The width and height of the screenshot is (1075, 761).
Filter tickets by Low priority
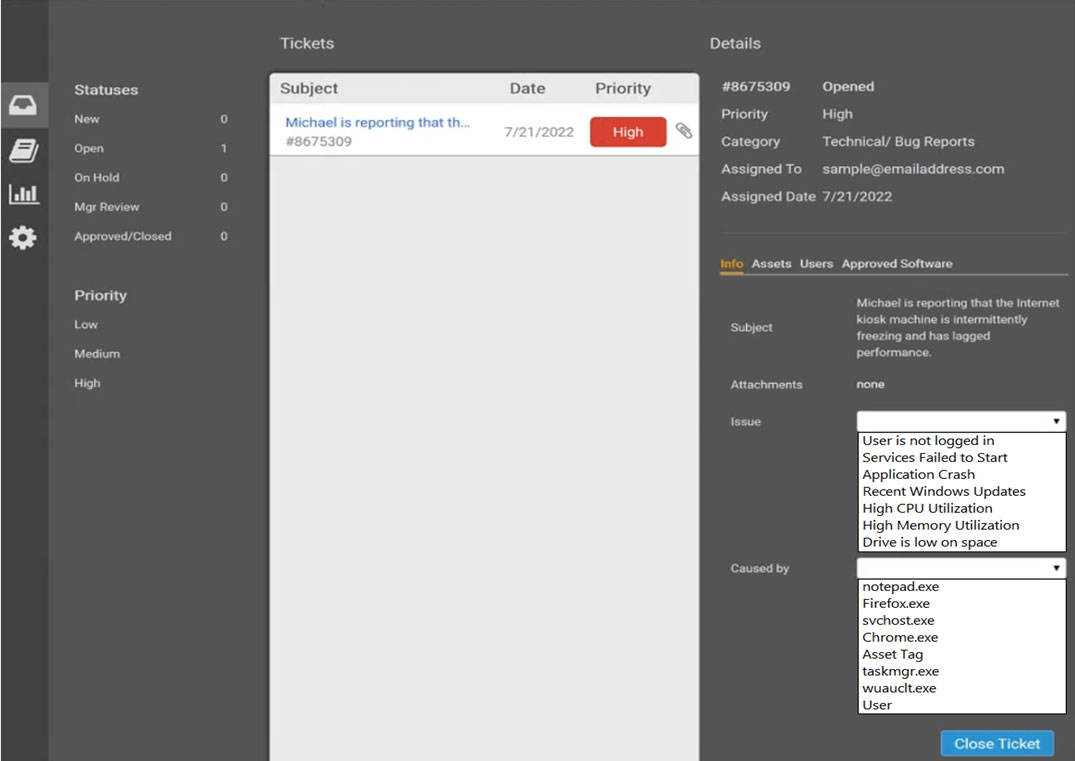pos(86,324)
